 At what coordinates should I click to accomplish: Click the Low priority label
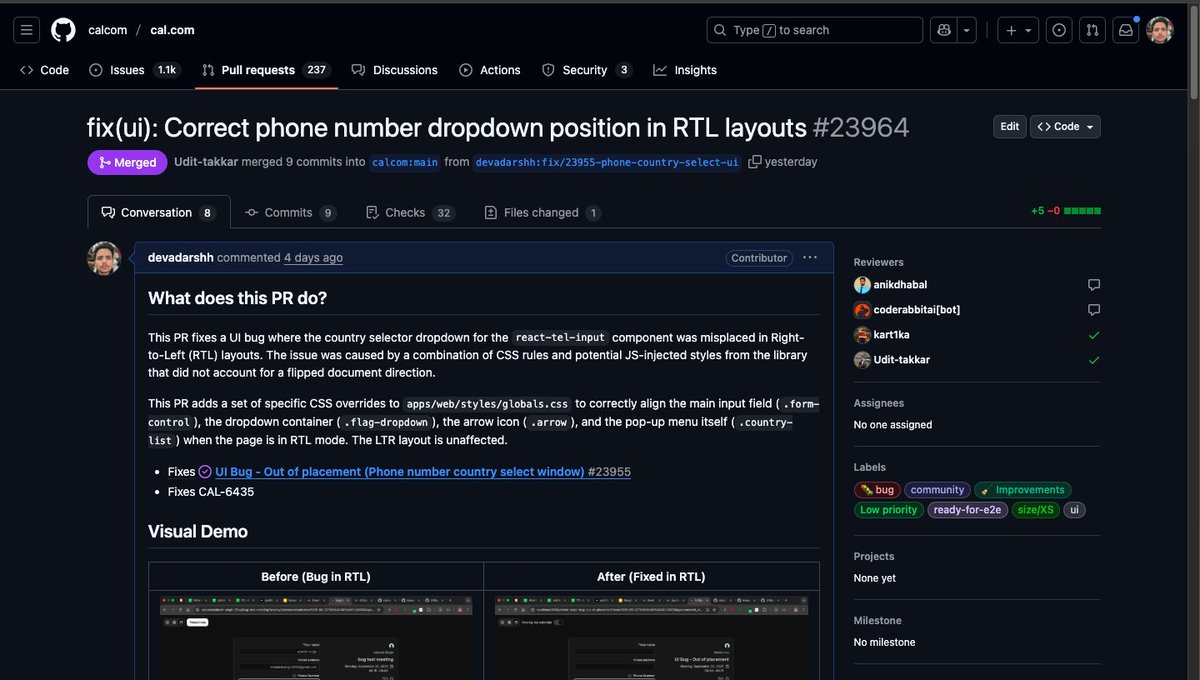click(x=888, y=510)
